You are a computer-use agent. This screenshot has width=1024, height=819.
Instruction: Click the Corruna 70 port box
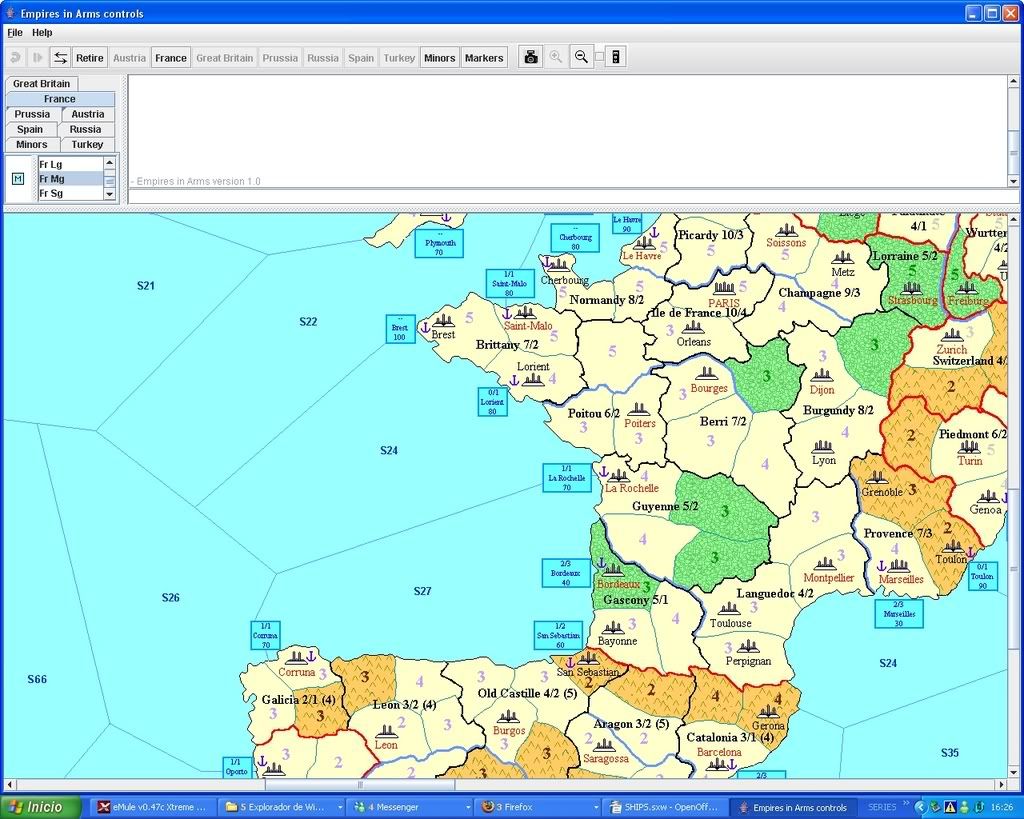point(265,635)
